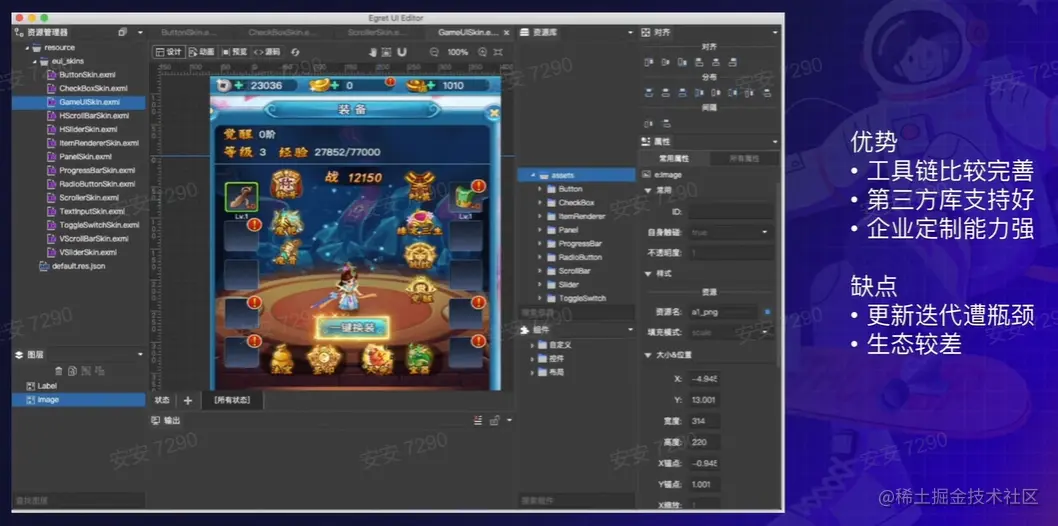1058x526 pixels.
Task: Open the ButtonSkin.e... editor tab
Action: click(189, 32)
